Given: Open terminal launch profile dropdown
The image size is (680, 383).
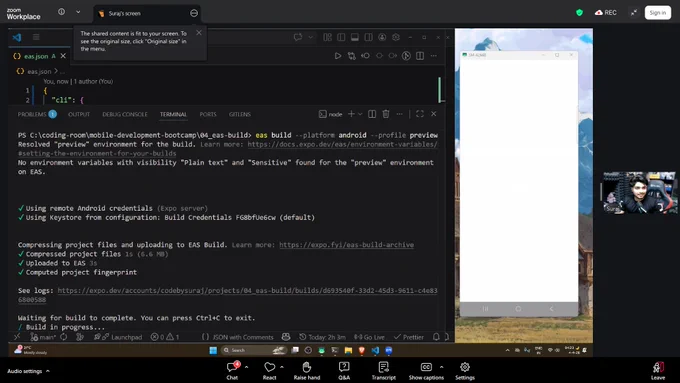Looking at the screenshot, I should [360, 114].
